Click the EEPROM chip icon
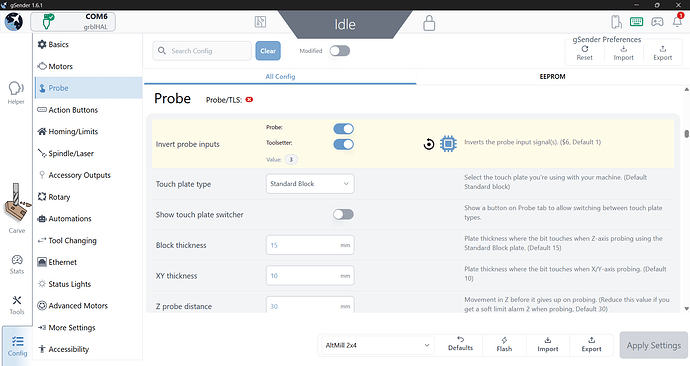 pyautogui.click(x=448, y=144)
